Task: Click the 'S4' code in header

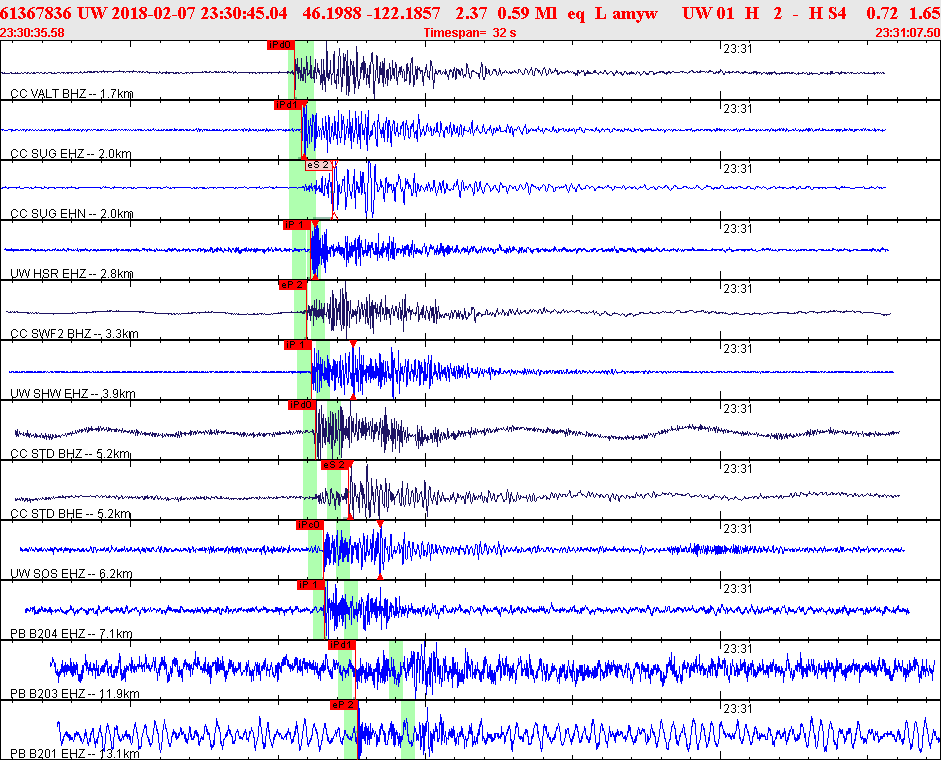Action: click(837, 13)
